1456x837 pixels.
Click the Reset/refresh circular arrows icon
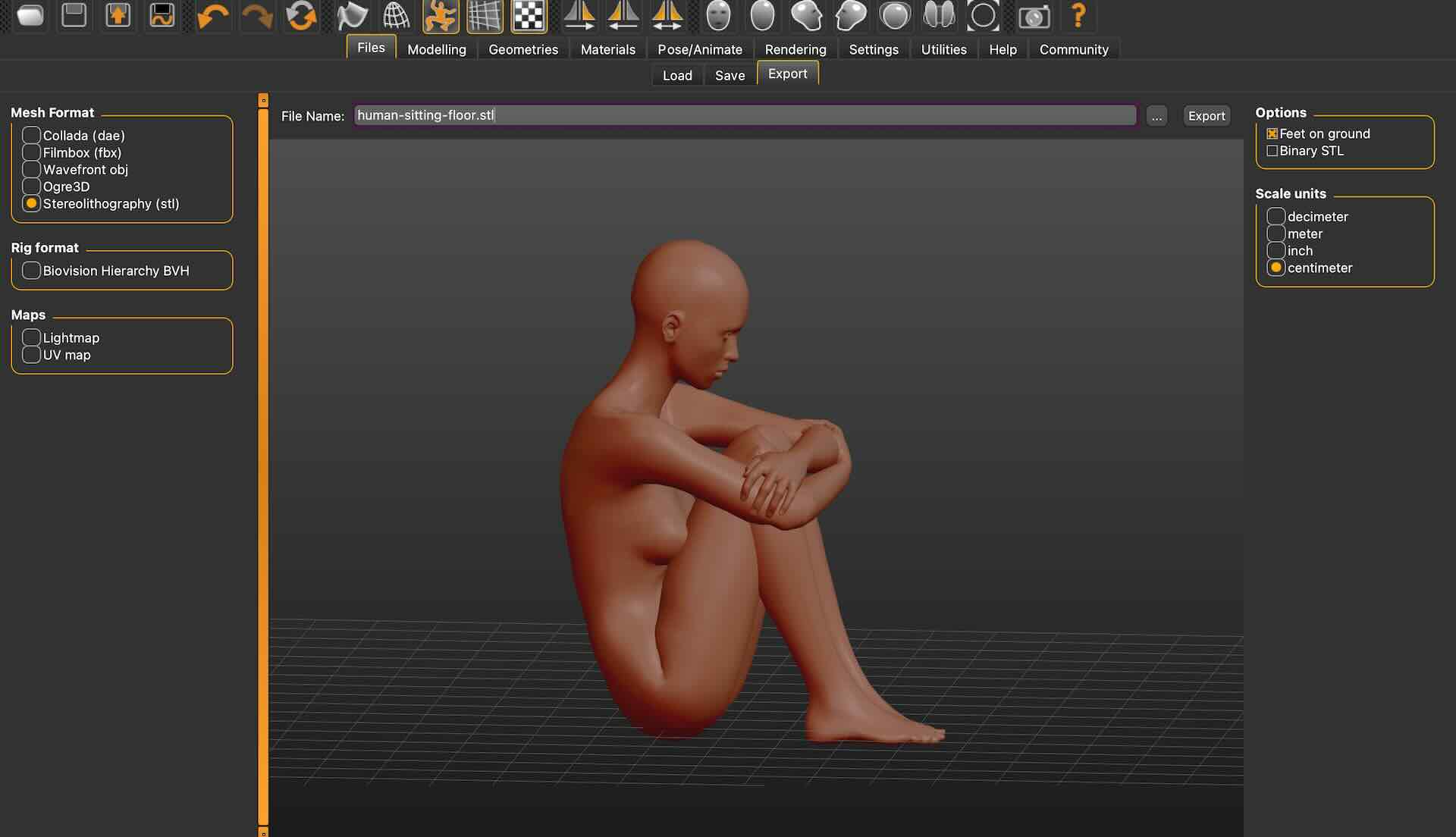click(301, 16)
